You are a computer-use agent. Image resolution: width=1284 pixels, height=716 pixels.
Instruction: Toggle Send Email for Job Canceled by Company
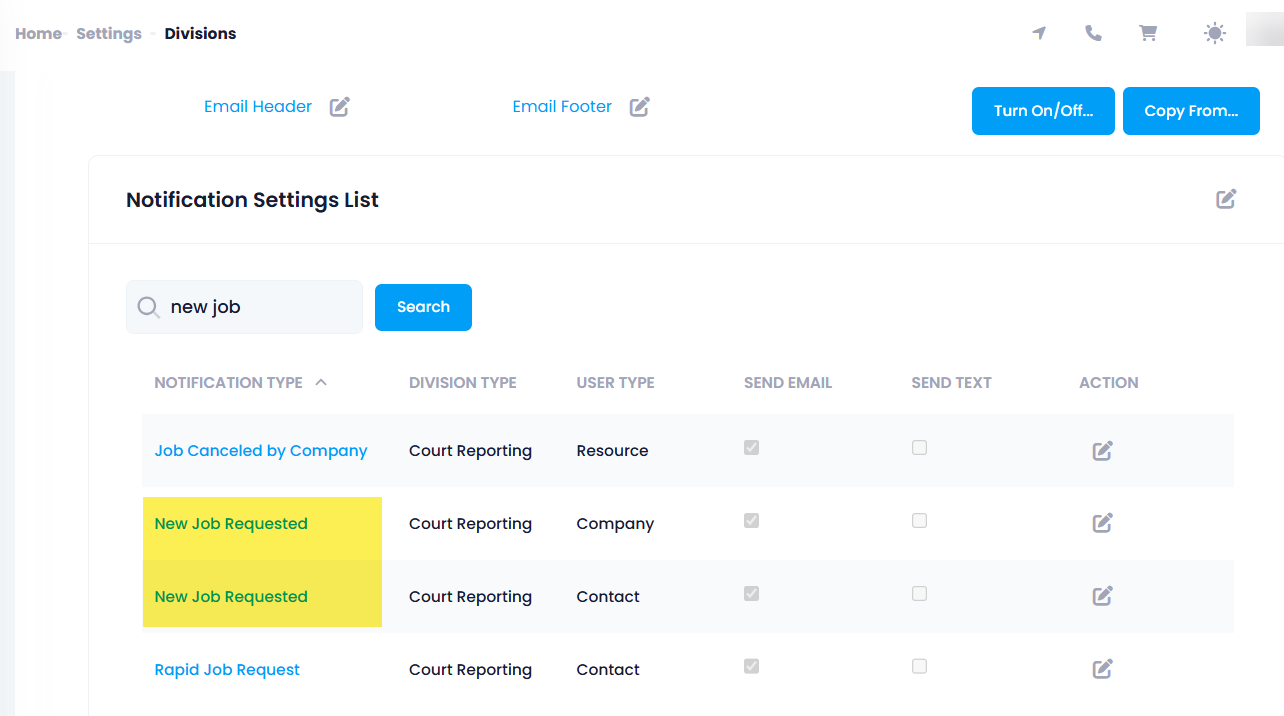tap(751, 448)
